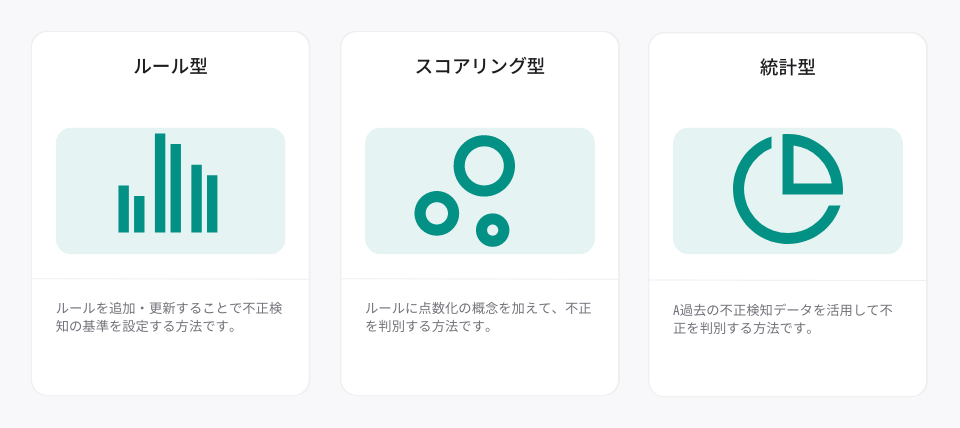This screenshot has height=428, width=960.
Task: Select the tallest bar in the bar chart
Action: [160, 182]
